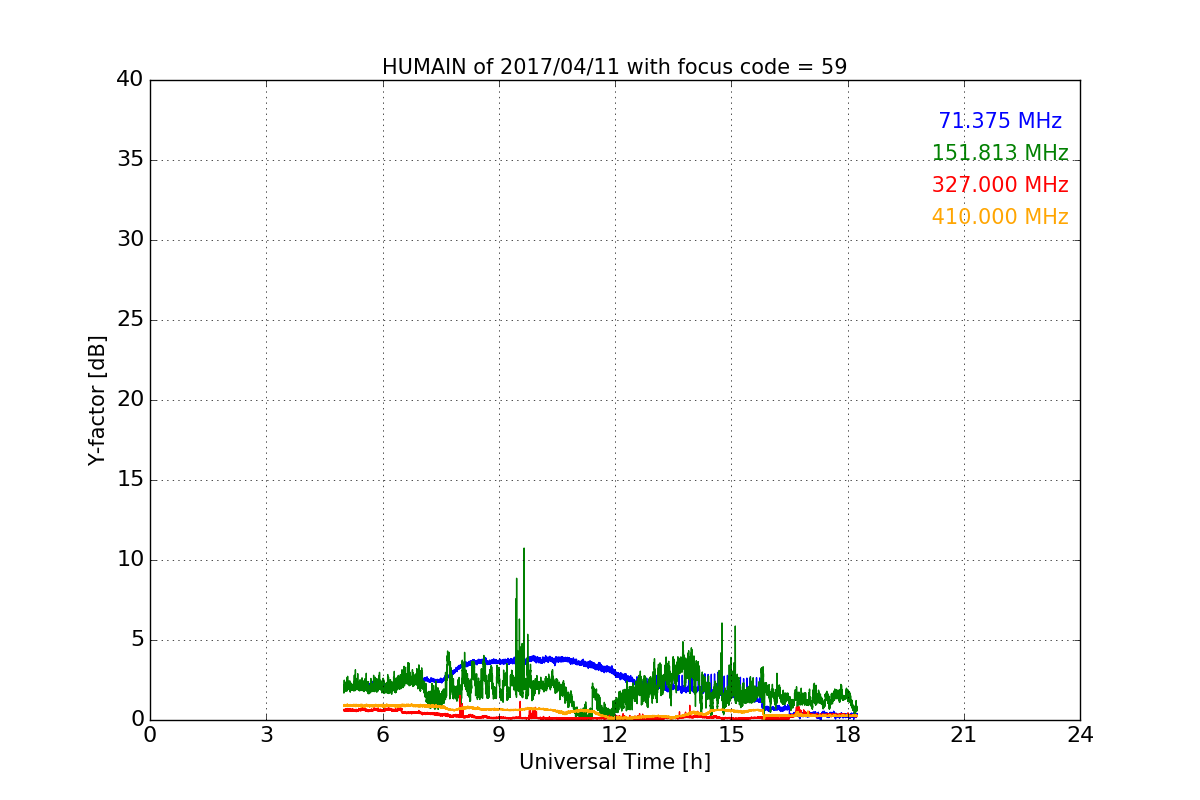Click the chart title mentioning HUMAIN 2017/04/11
Image resolution: width=1200 pixels, height=800 pixels.
coord(614,67)
